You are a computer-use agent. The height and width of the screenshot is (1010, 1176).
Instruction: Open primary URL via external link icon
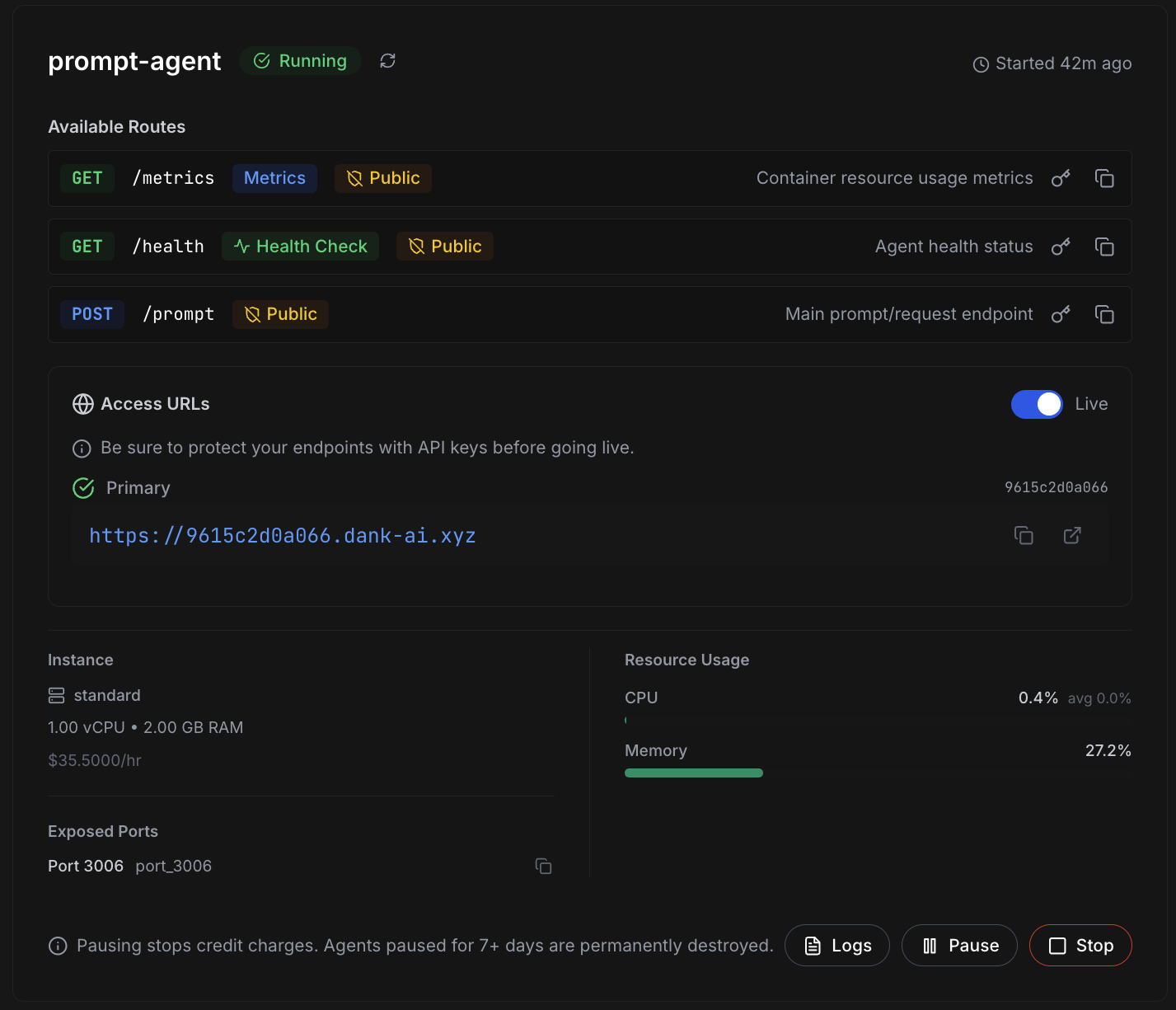click(x=1071, y=535)
